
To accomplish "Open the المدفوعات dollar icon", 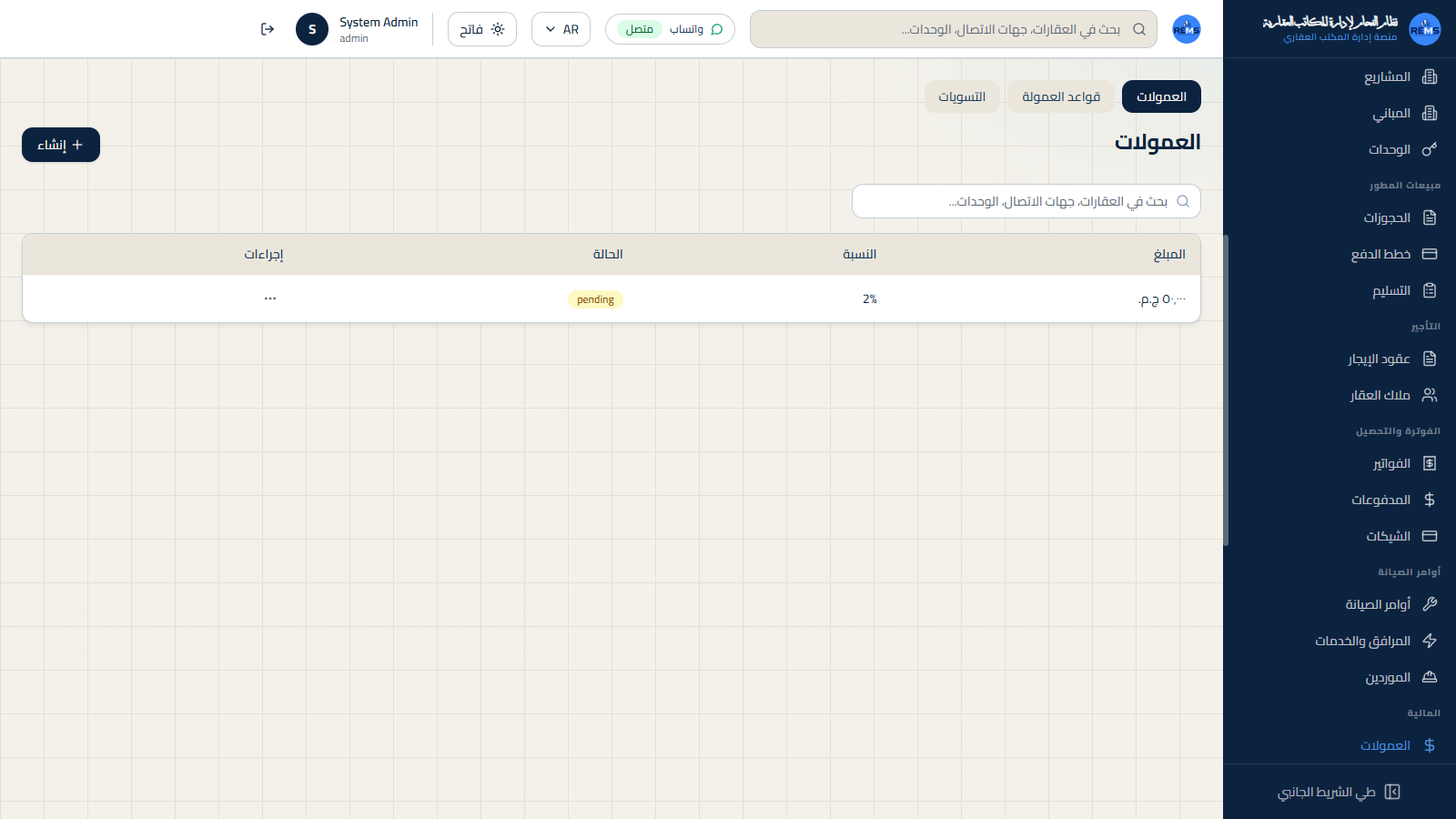I will point(1430,500).
